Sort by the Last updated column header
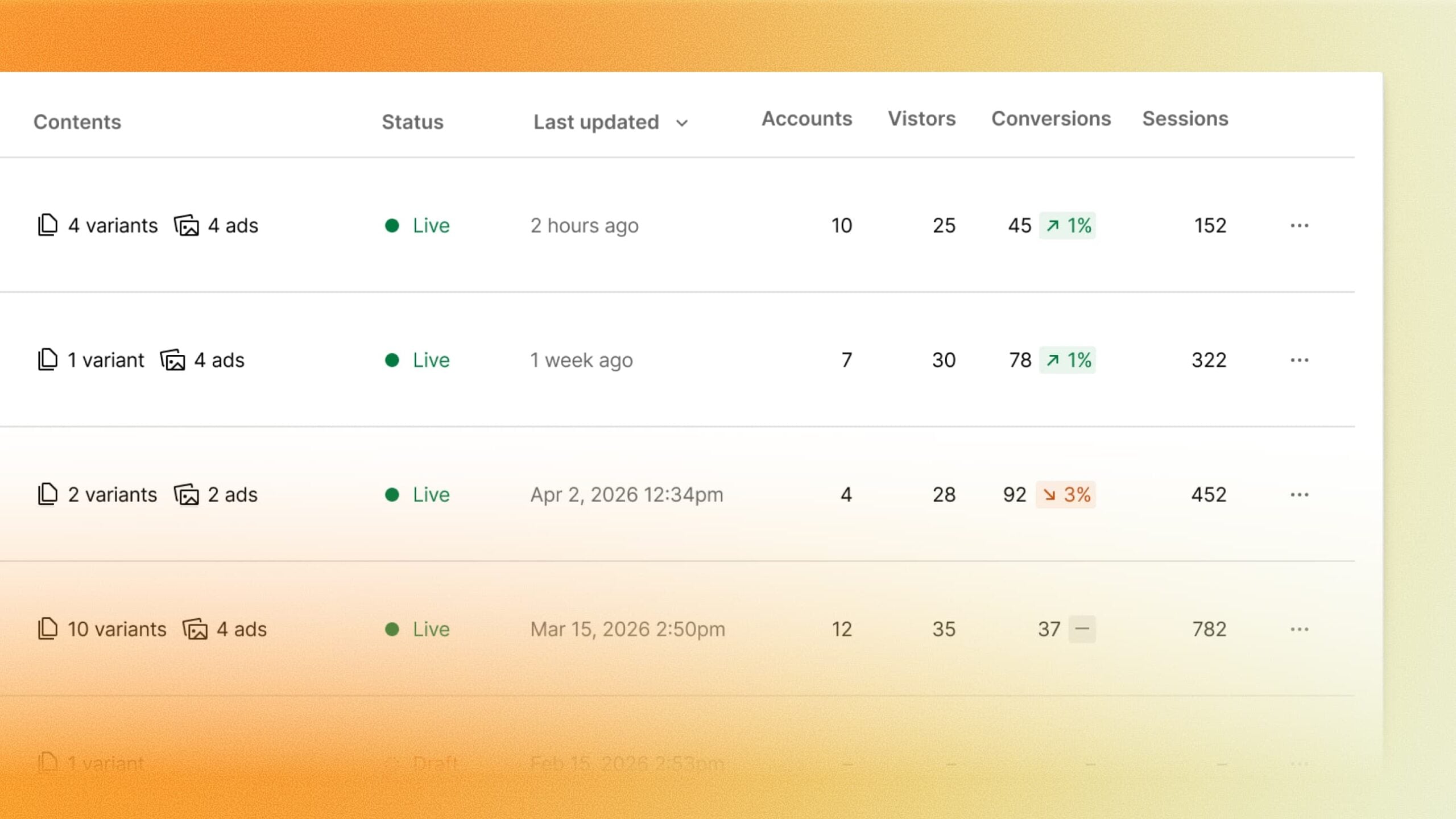Screen dimensions: 1456x819 pyautogui.click(x=596, y=122)
